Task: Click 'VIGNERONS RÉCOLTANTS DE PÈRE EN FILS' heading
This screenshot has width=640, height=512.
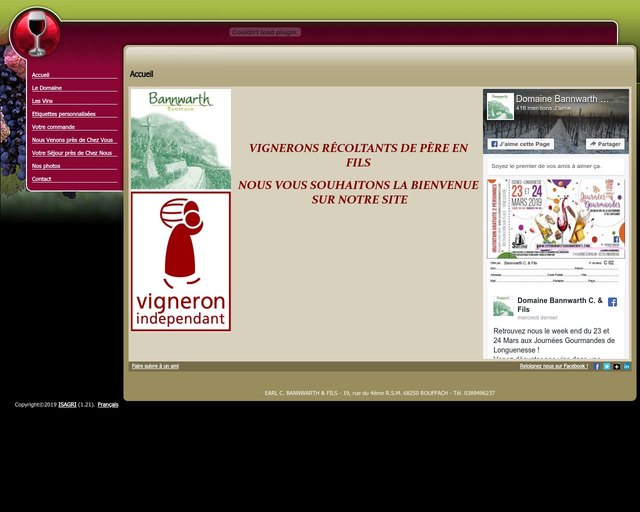Action: point(358,155)
